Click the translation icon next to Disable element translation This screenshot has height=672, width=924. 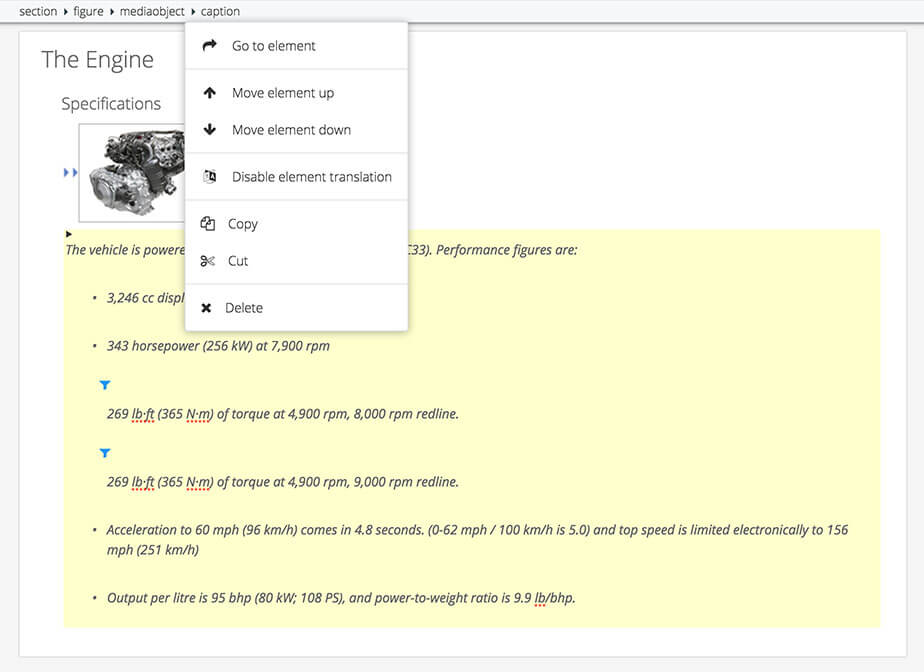[210, 176]
